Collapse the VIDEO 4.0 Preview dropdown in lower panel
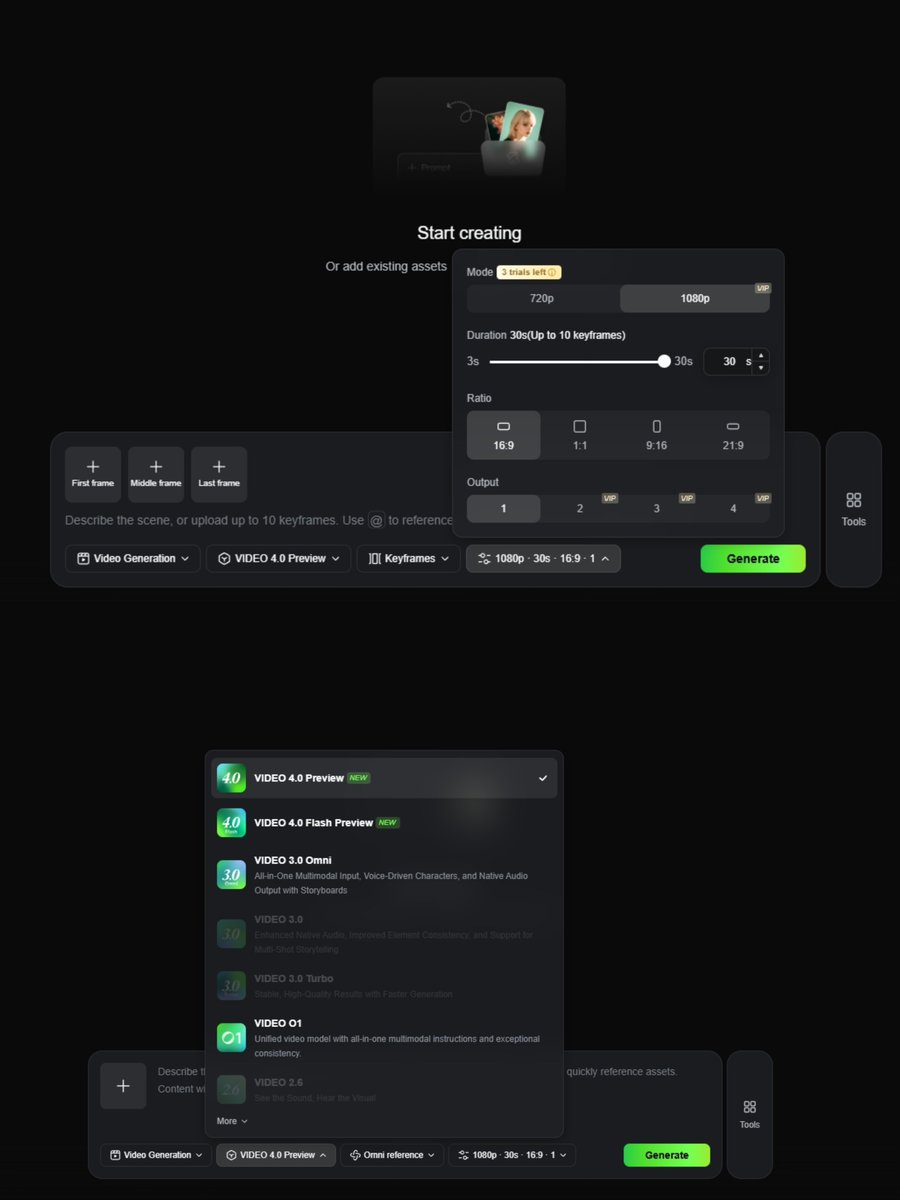The width and height of the screenshot is (900, 1200). (276, 1155)
